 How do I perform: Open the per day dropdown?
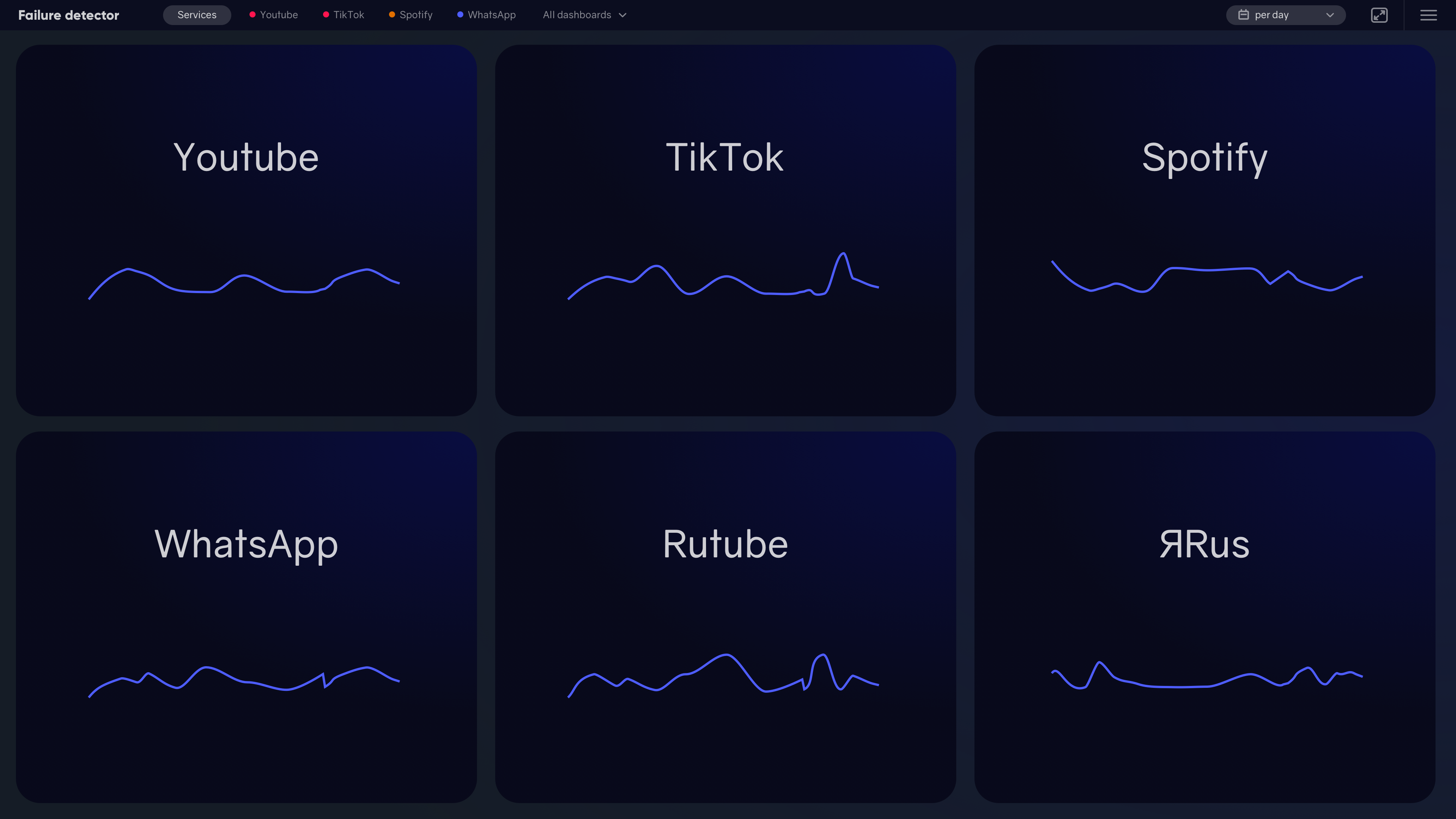(1285, 15)
